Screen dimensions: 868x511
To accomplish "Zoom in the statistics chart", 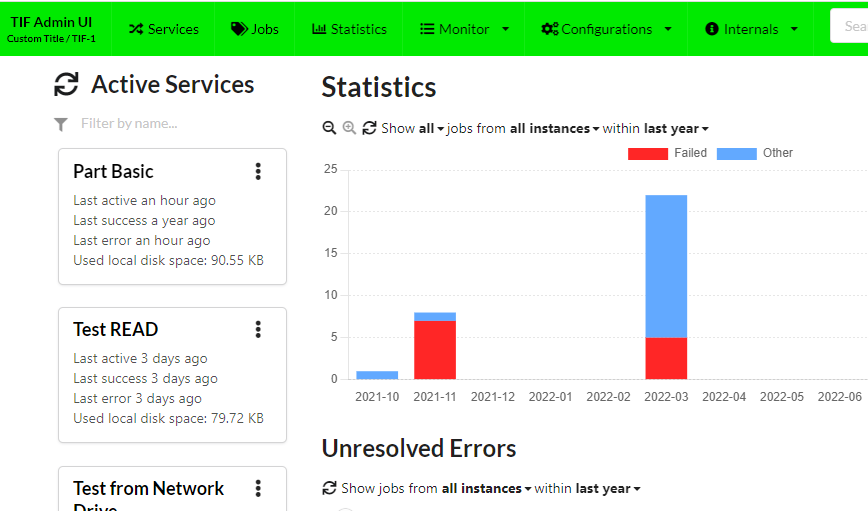I will pos(349,128).
